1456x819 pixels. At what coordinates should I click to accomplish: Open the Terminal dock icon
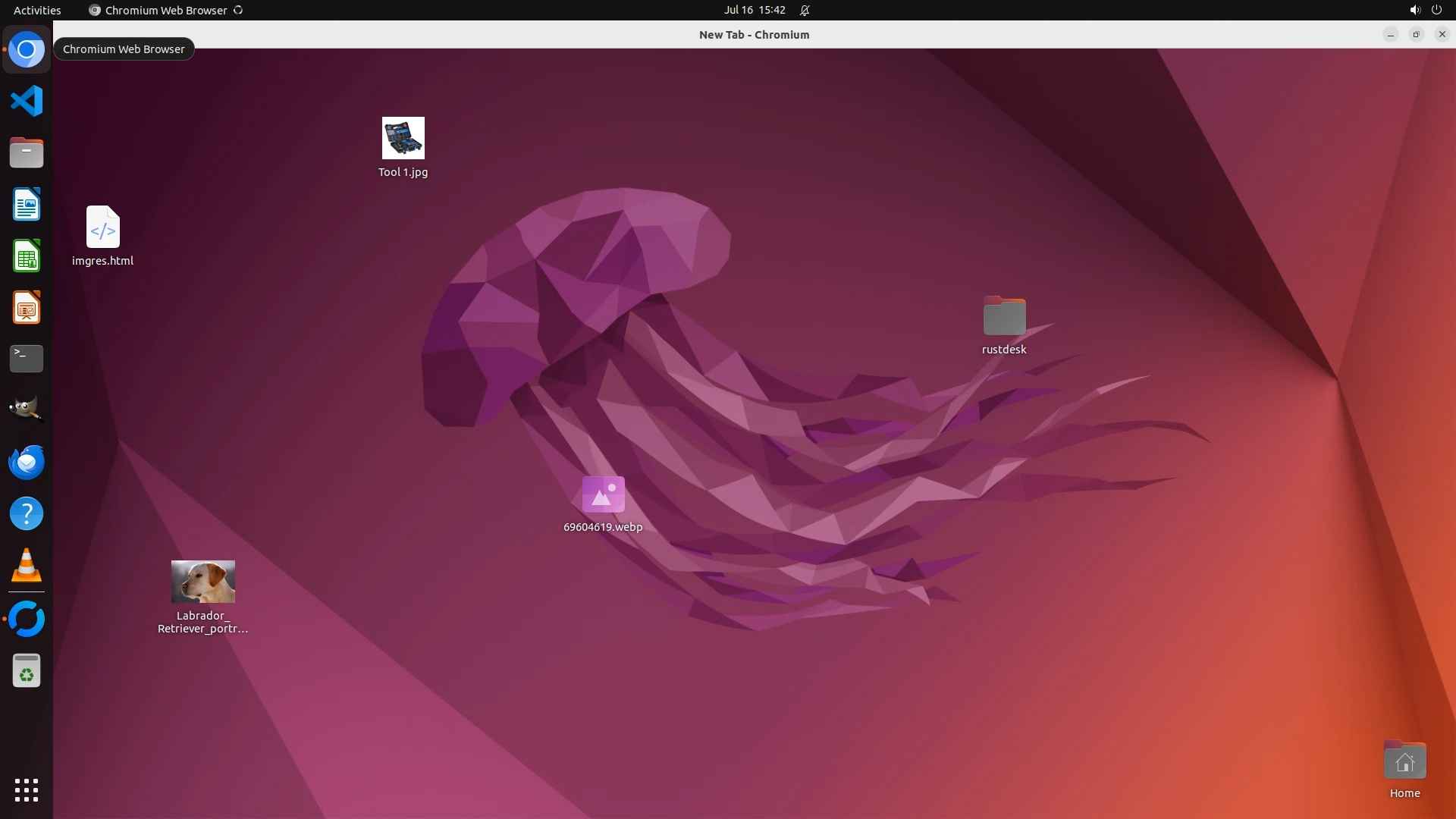pos(27,359)
